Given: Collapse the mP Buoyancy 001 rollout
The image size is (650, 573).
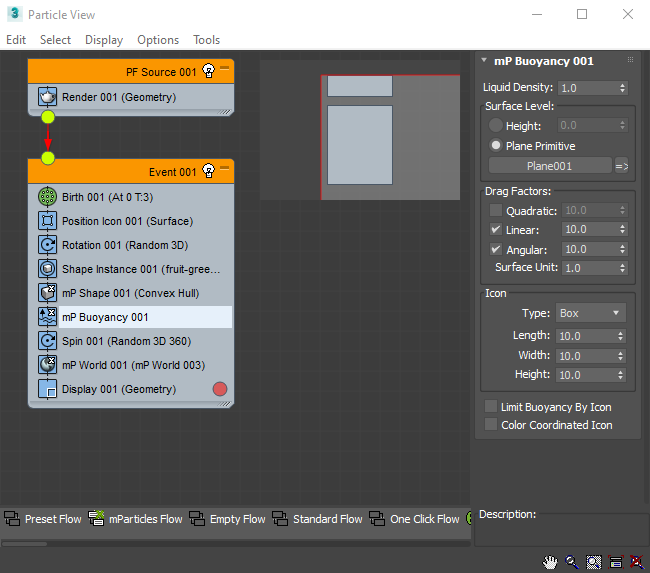Looking at the screenshot, I should 484,60.
